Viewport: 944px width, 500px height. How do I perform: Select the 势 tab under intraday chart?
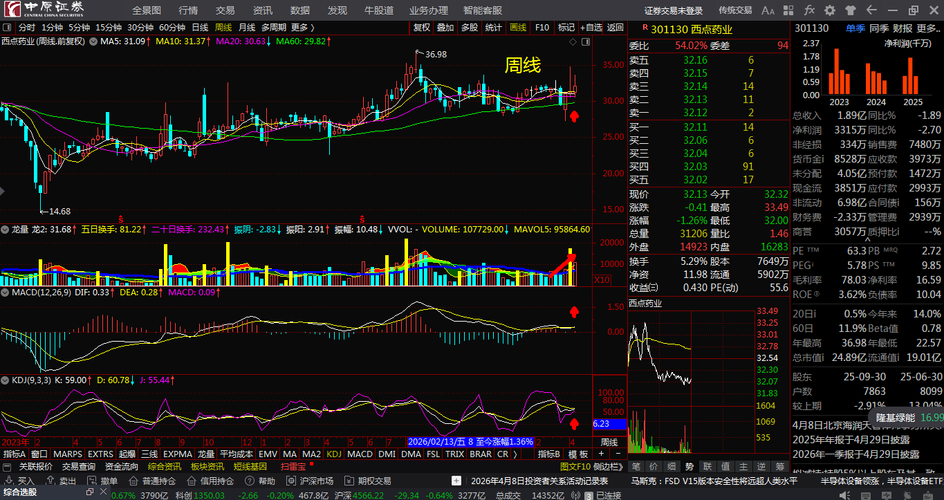(689, 466)
